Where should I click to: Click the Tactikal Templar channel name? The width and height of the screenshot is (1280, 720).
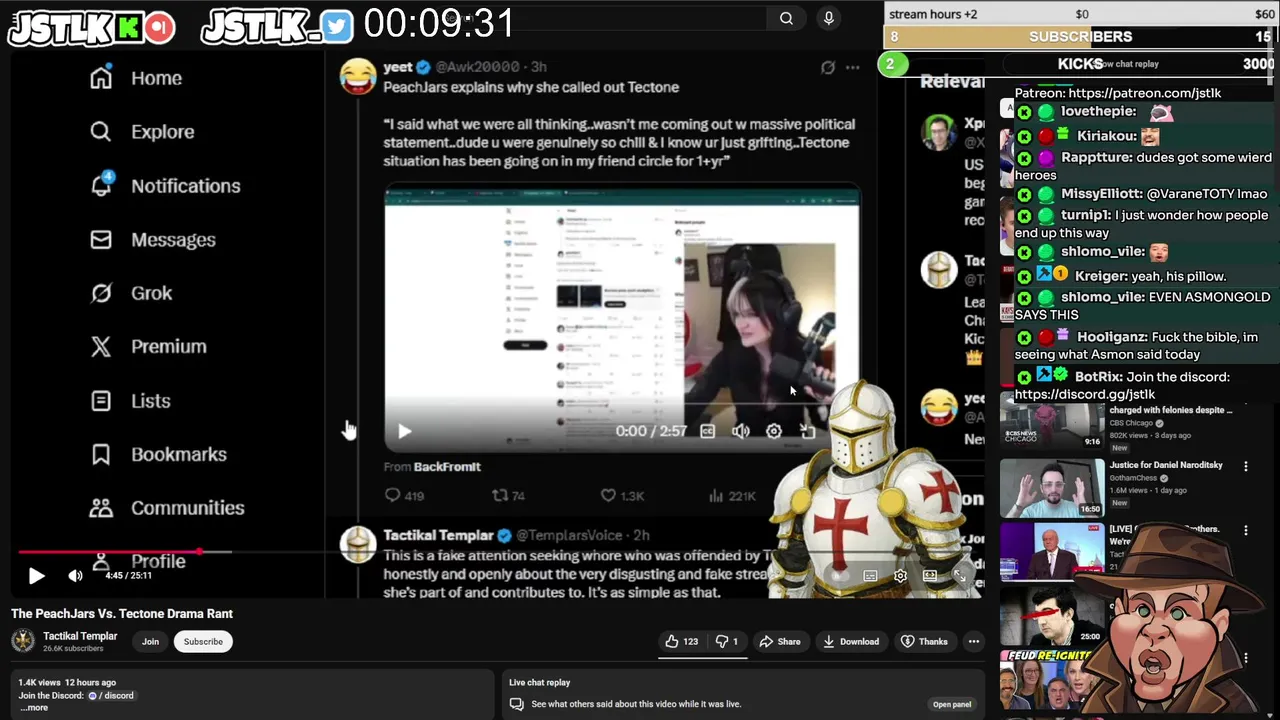pyautogui.click(x=80, y=636)
